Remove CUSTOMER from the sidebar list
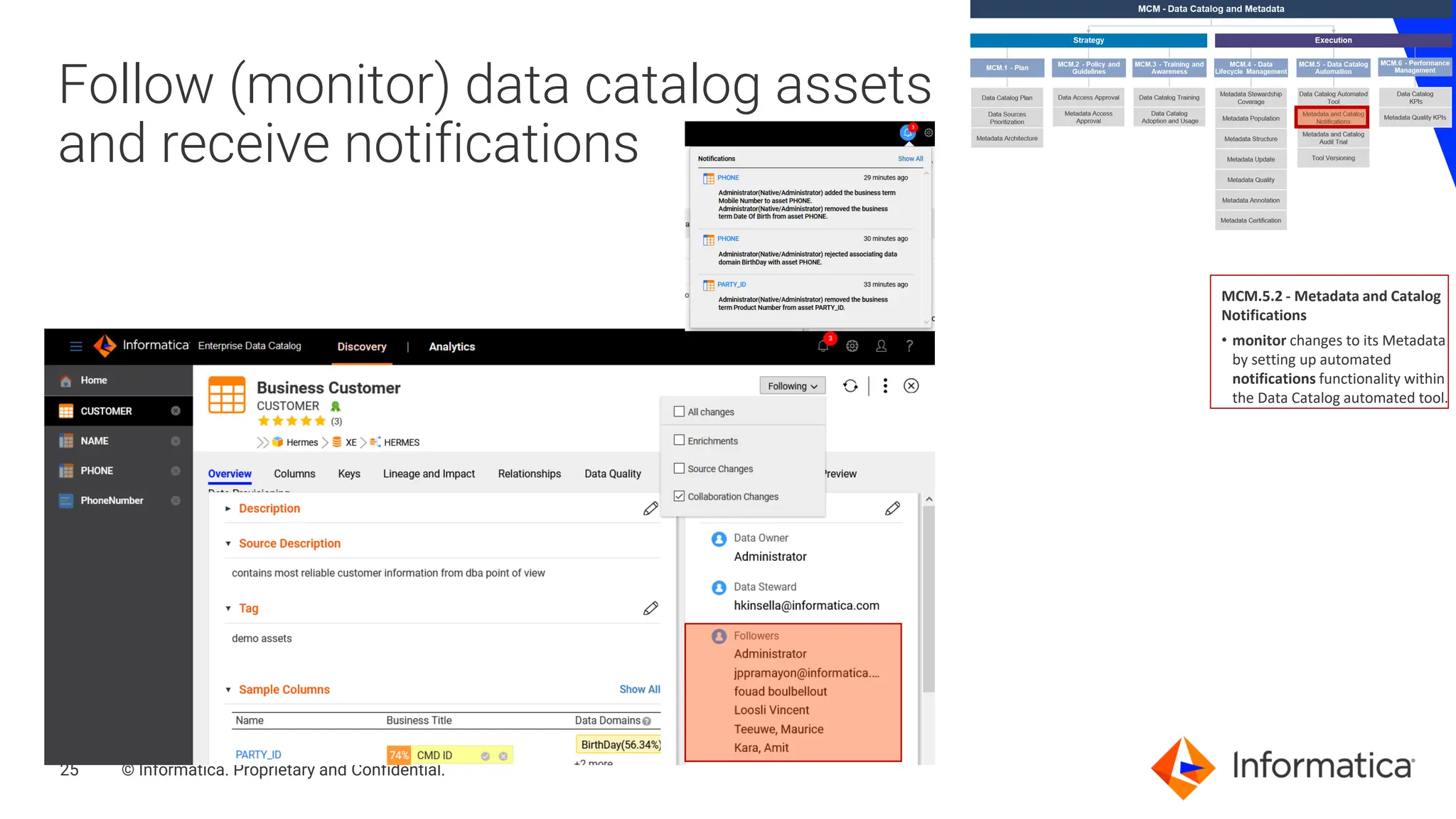 176,411
